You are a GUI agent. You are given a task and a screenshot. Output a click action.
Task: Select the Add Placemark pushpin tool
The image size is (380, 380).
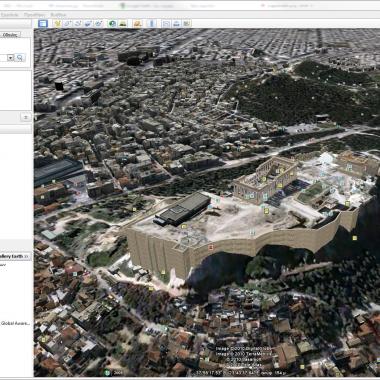tap(58, 23)
